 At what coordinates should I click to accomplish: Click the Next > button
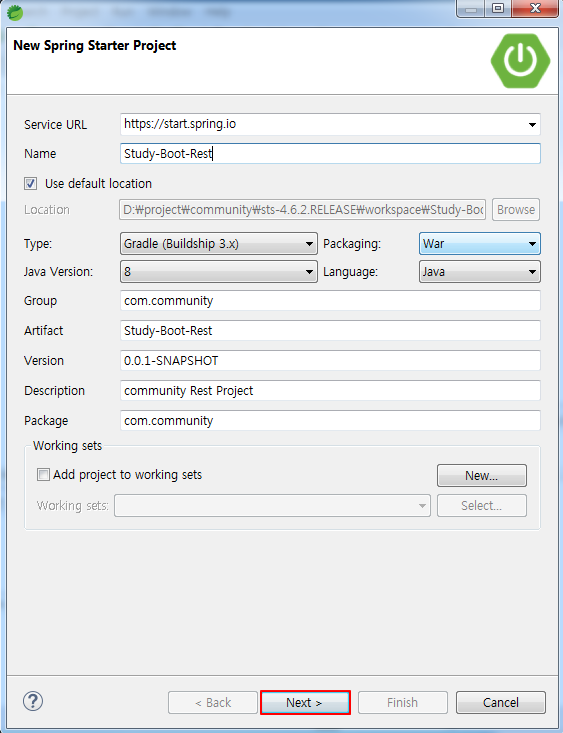[x=305, y=702]
